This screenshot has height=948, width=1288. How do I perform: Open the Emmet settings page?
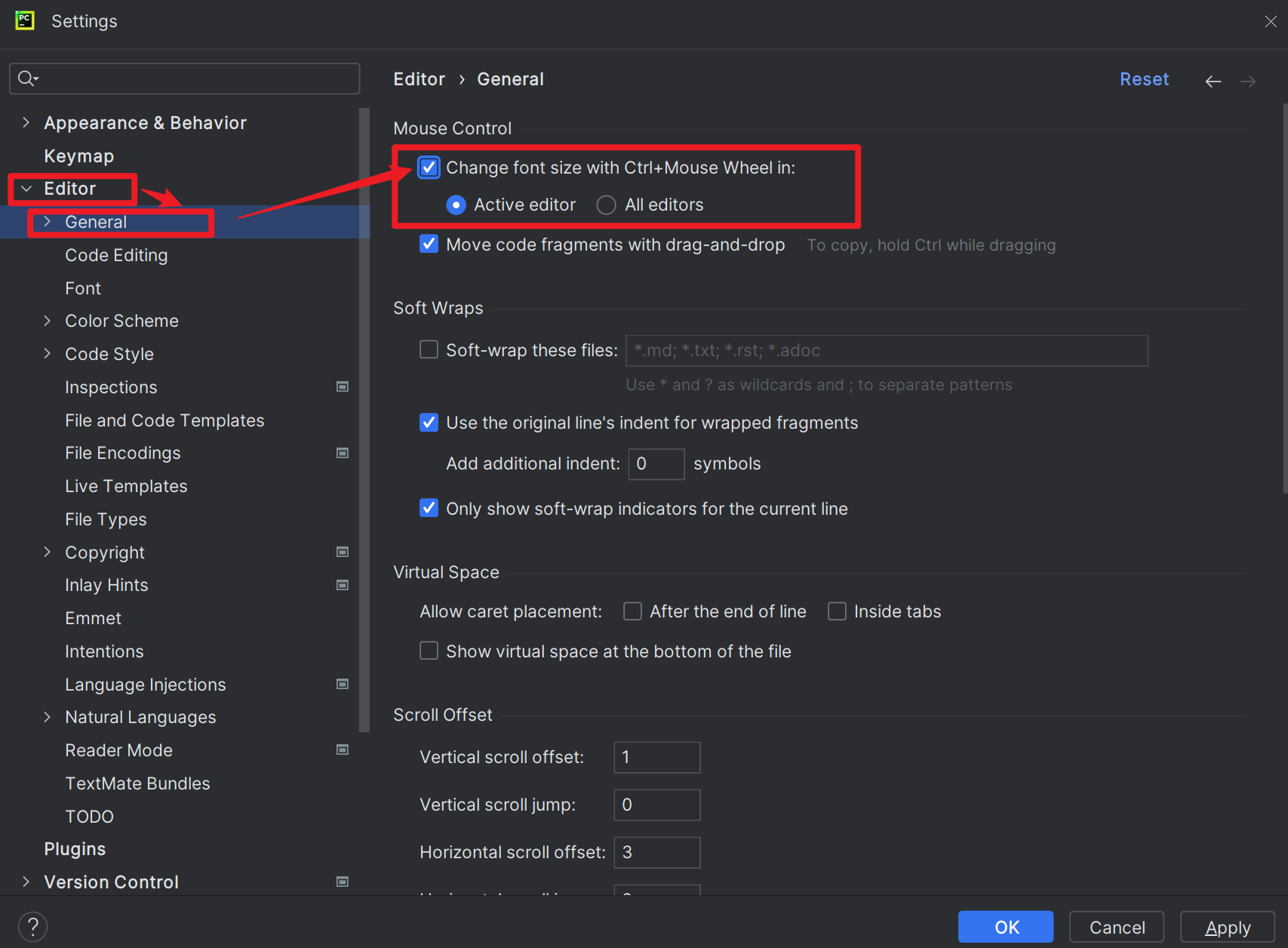click(x=93, y=618)
